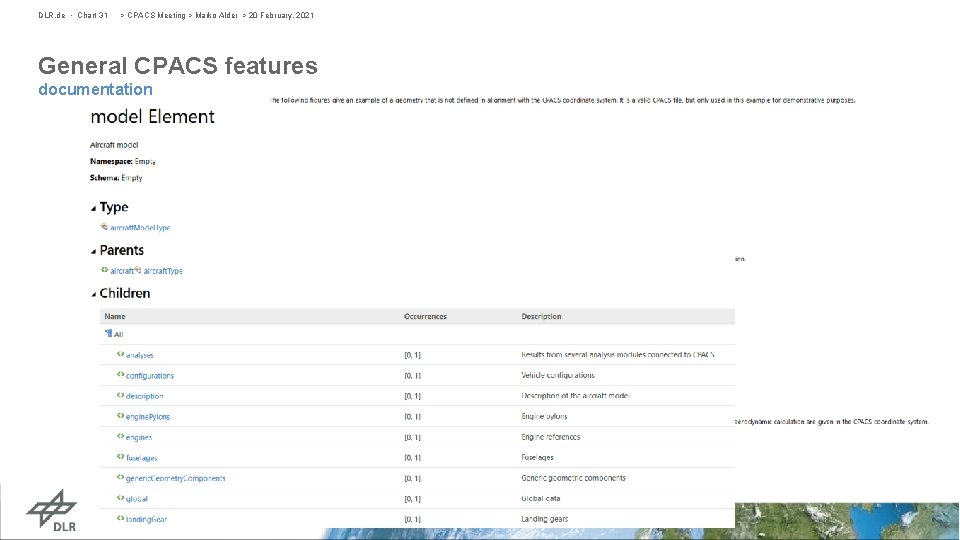Select the Namespace: Empty line

[x=122, y=162]
